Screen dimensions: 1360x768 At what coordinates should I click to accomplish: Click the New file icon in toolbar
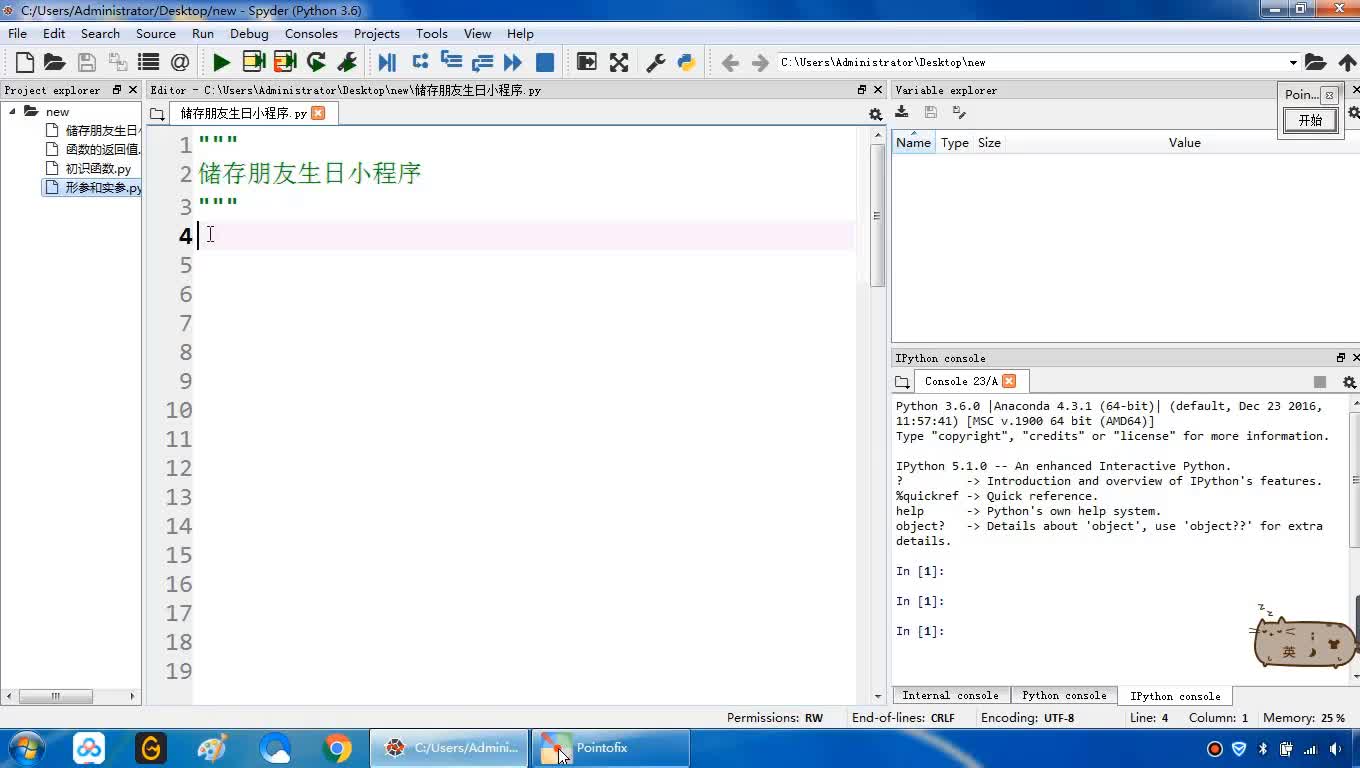point(25,62)
